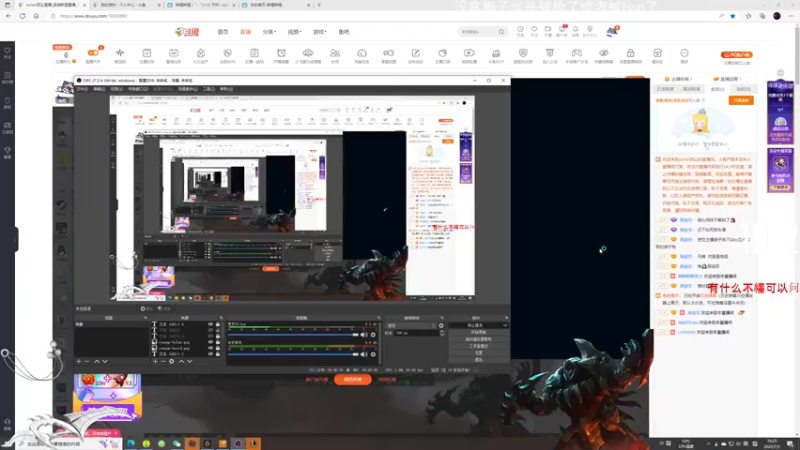Click the speed gauge icon in Douyu toolbar

(362, 53)
